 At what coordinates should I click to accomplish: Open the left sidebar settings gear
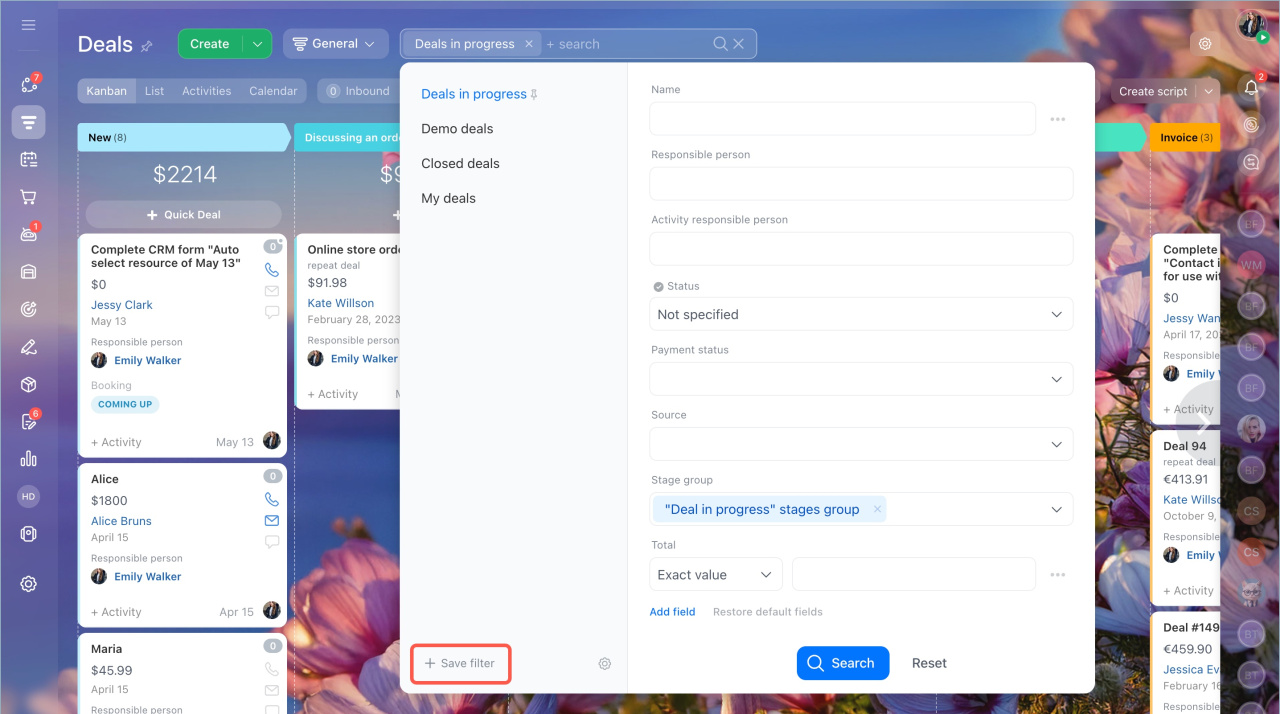tap(28, 584)
